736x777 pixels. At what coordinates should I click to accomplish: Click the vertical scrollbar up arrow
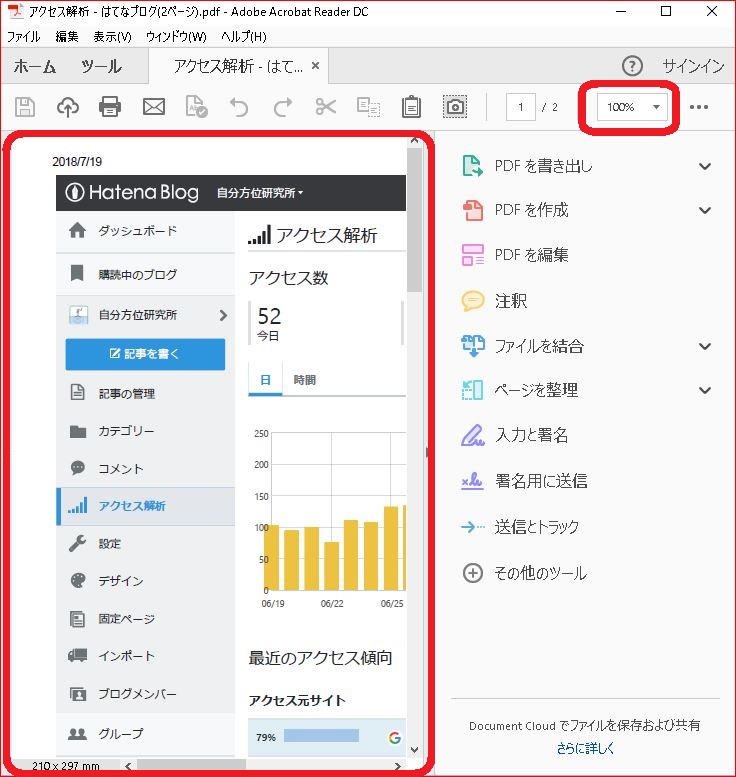[414, 141]
